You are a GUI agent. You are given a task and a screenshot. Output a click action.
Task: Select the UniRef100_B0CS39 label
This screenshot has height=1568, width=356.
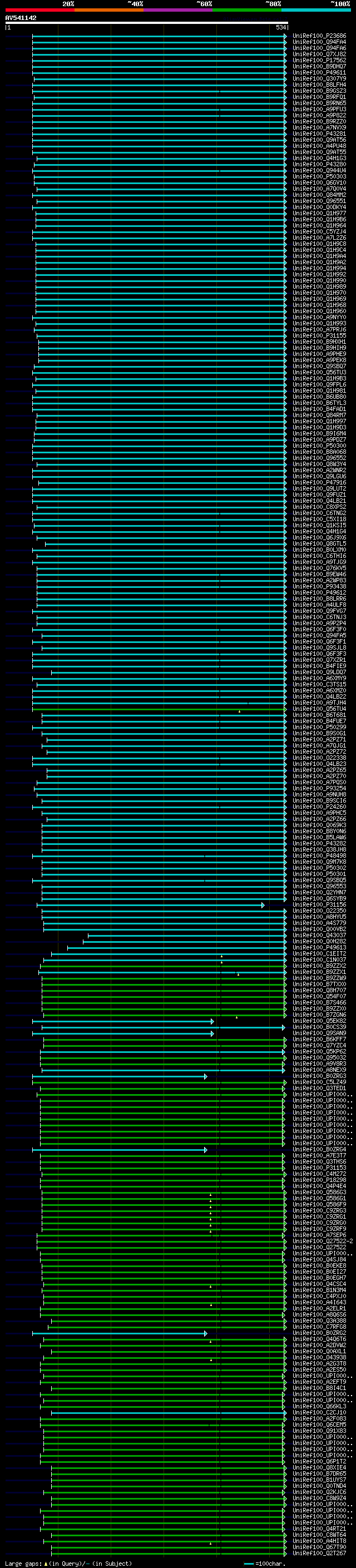[319, 1027]
